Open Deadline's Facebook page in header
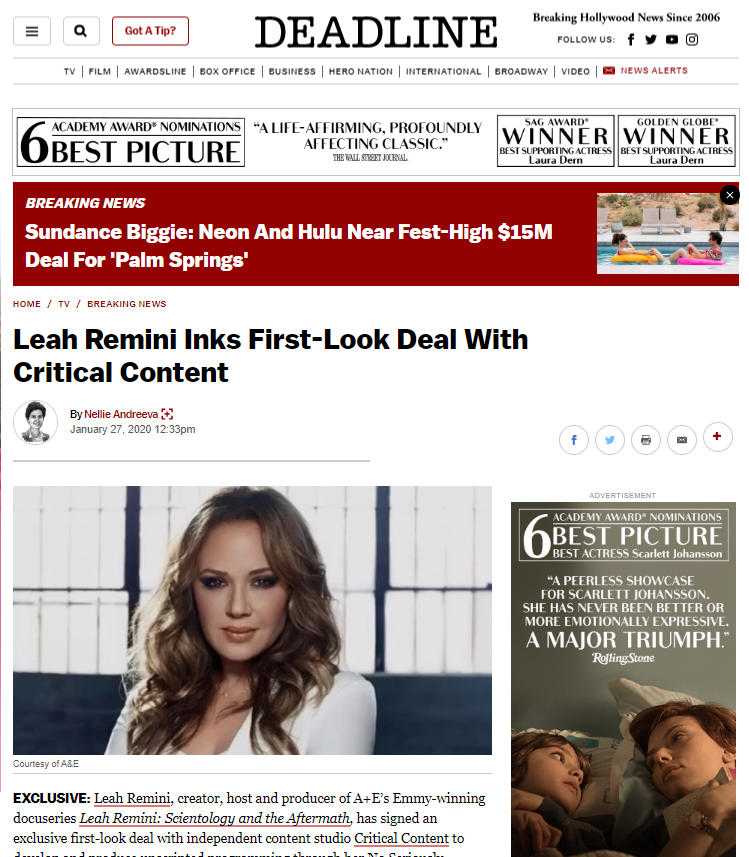Image resolution: width=749 pixels, height=857 pixels. (x=631, y=39)
